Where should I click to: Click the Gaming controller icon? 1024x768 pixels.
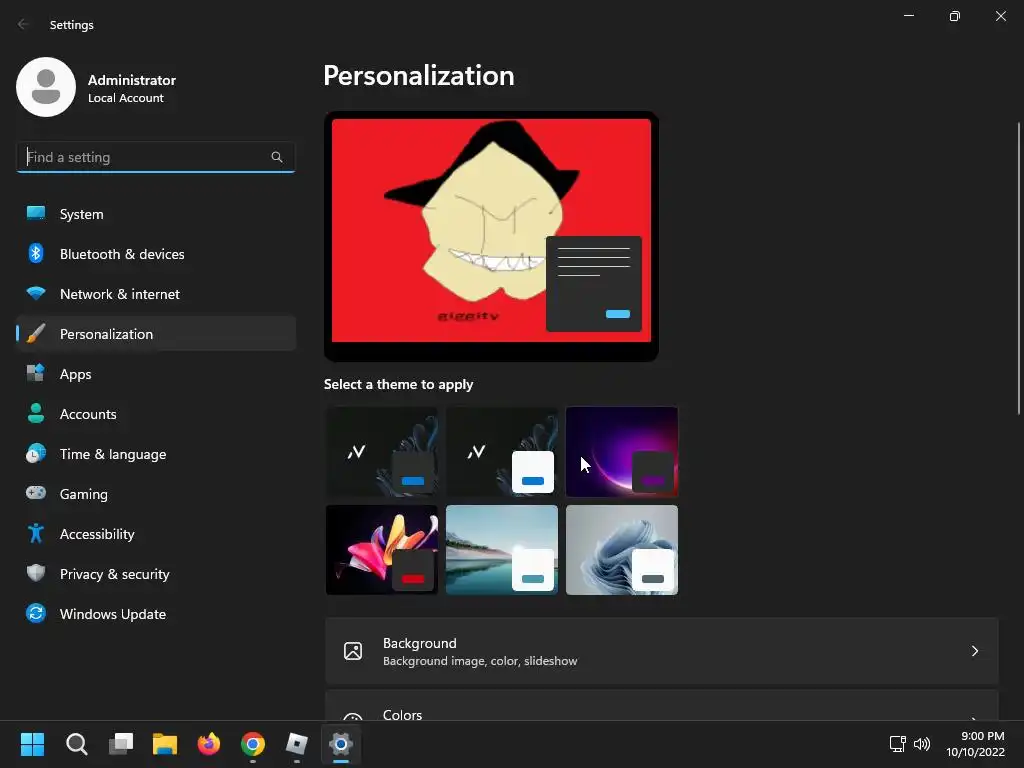point(36,493)
